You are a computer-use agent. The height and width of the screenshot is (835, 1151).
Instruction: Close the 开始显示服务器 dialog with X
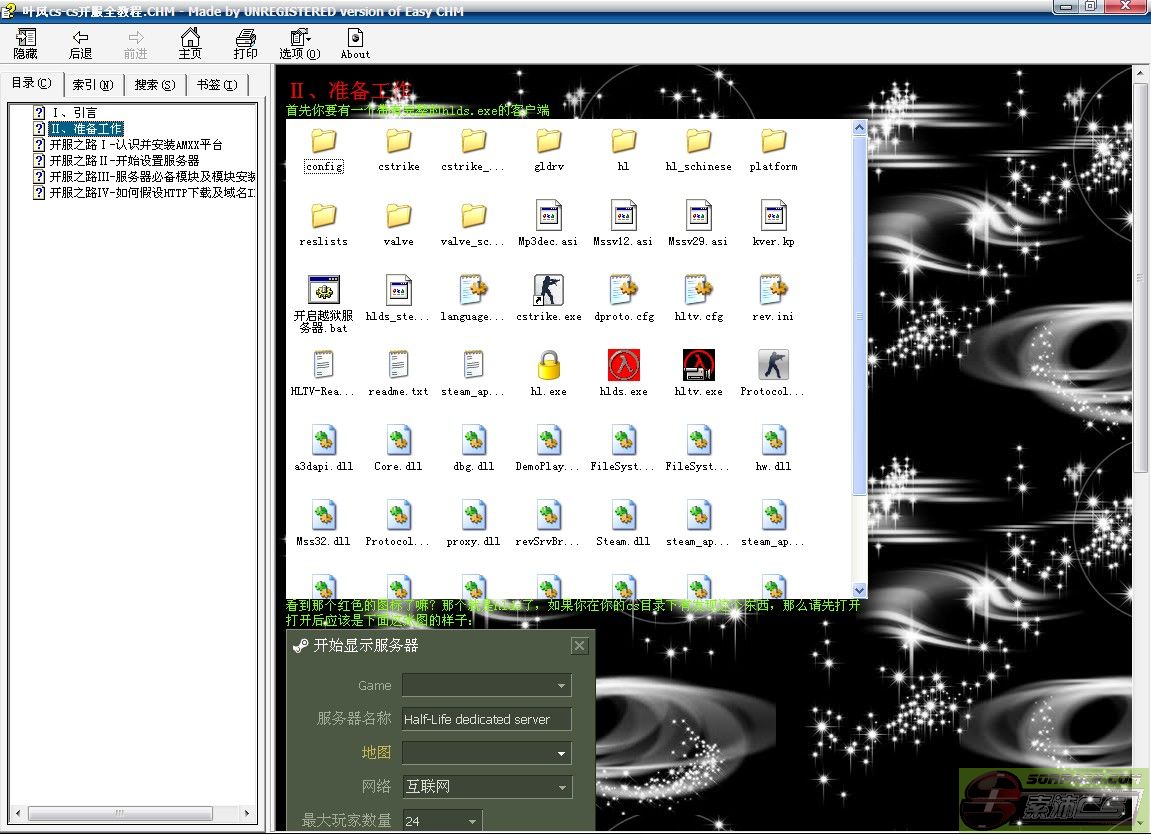579,646
